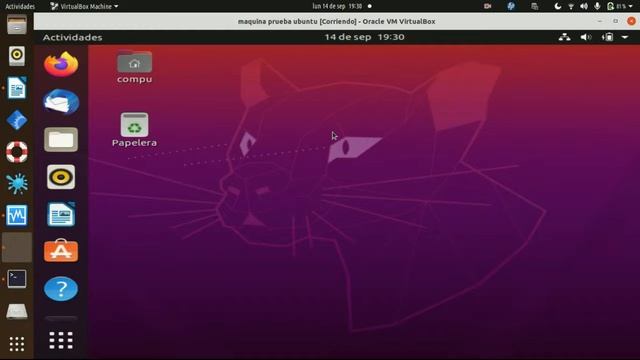The height and width of the screenshot is (360, 640).
Task: Launch Rhythmbox in the guest dock
Action: [x=61, y=177]
